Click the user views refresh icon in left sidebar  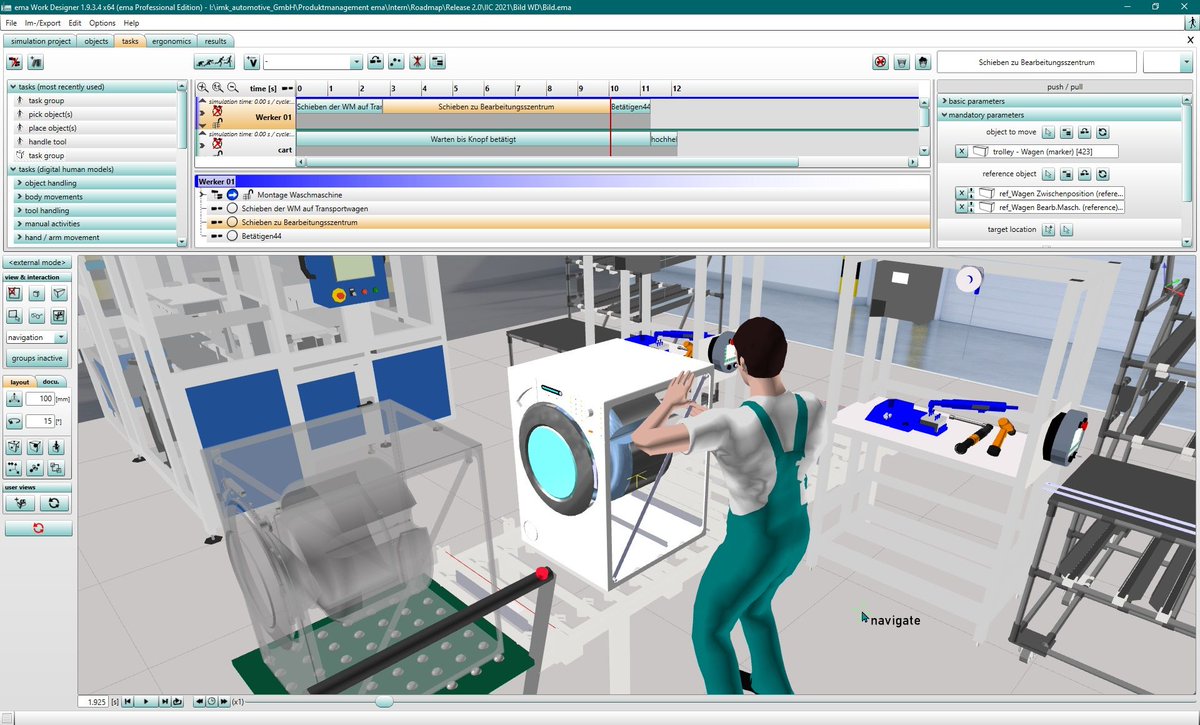tap(54, 503)
